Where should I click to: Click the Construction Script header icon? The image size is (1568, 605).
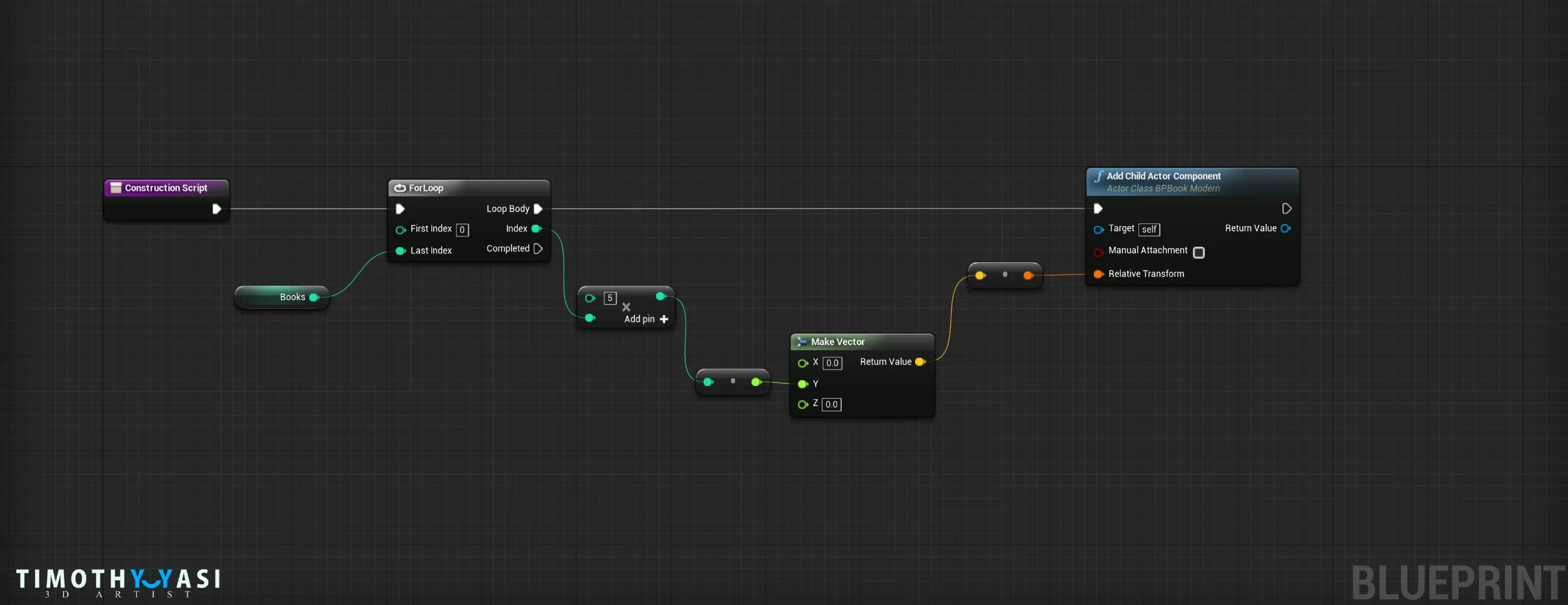tap(116, 188)
